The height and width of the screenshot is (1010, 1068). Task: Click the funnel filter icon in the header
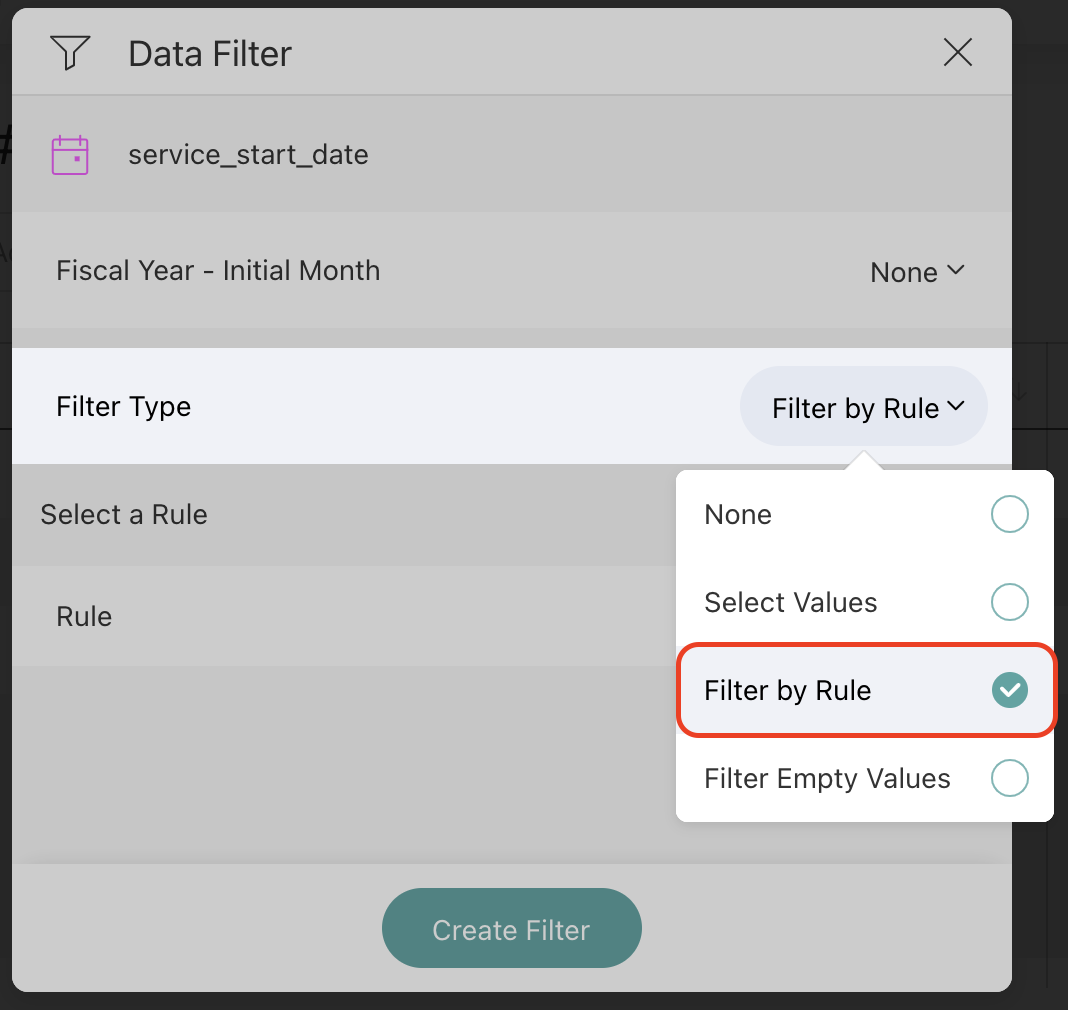70,53
